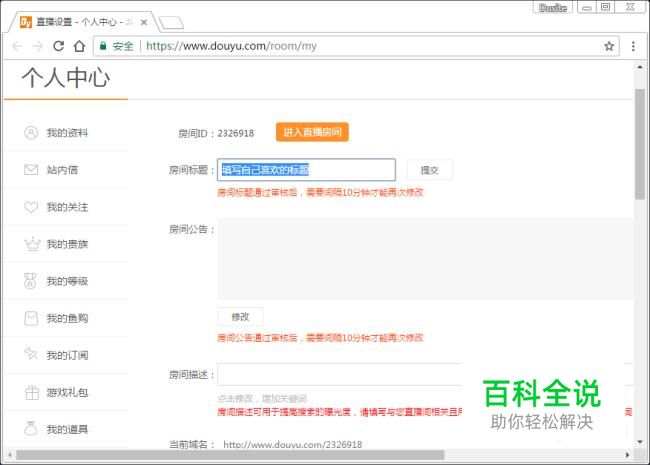Click the vertical scrollbar up arrow
The height and width of the screenshot is (465, 650).
[x=640, y=67]
